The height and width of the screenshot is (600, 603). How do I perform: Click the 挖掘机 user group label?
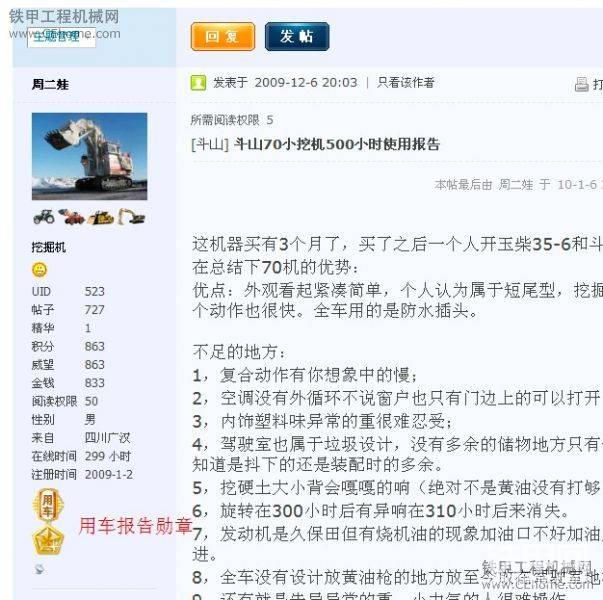[49, 247]
